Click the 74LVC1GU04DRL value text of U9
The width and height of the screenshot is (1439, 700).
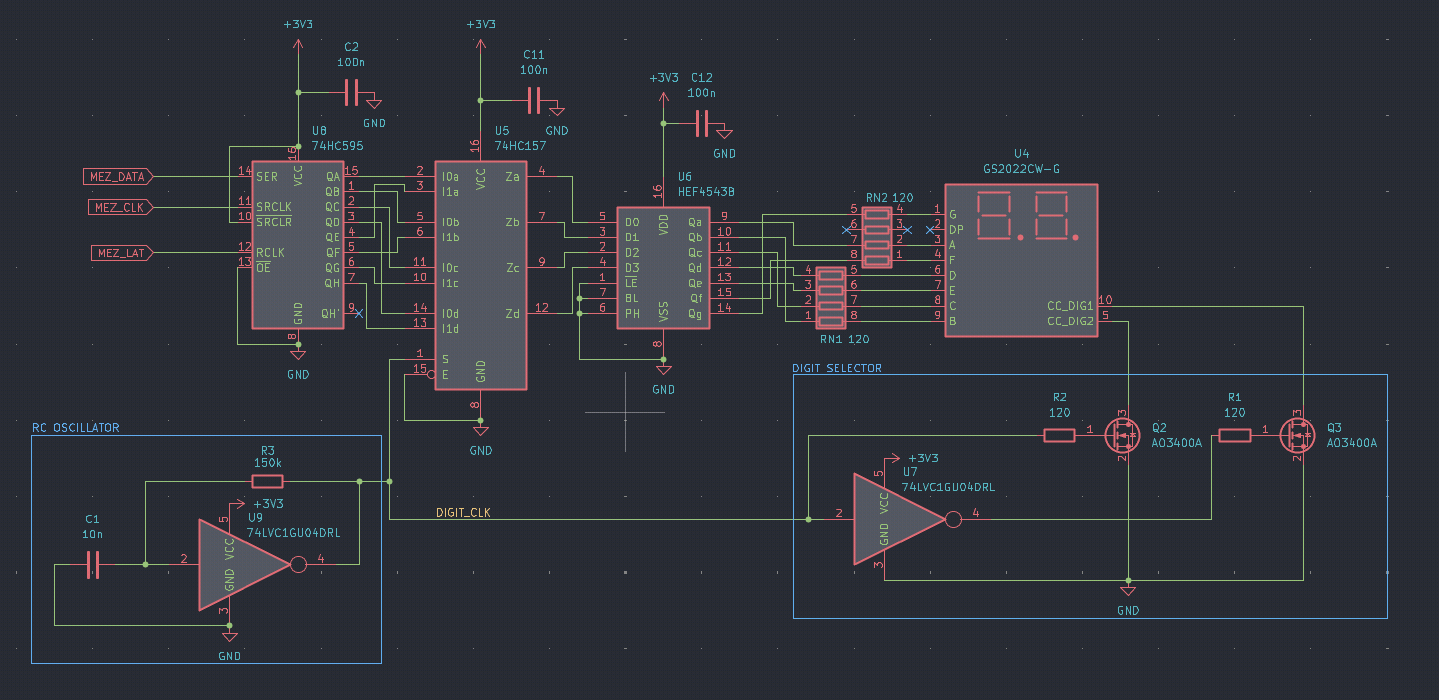[294, 533]
